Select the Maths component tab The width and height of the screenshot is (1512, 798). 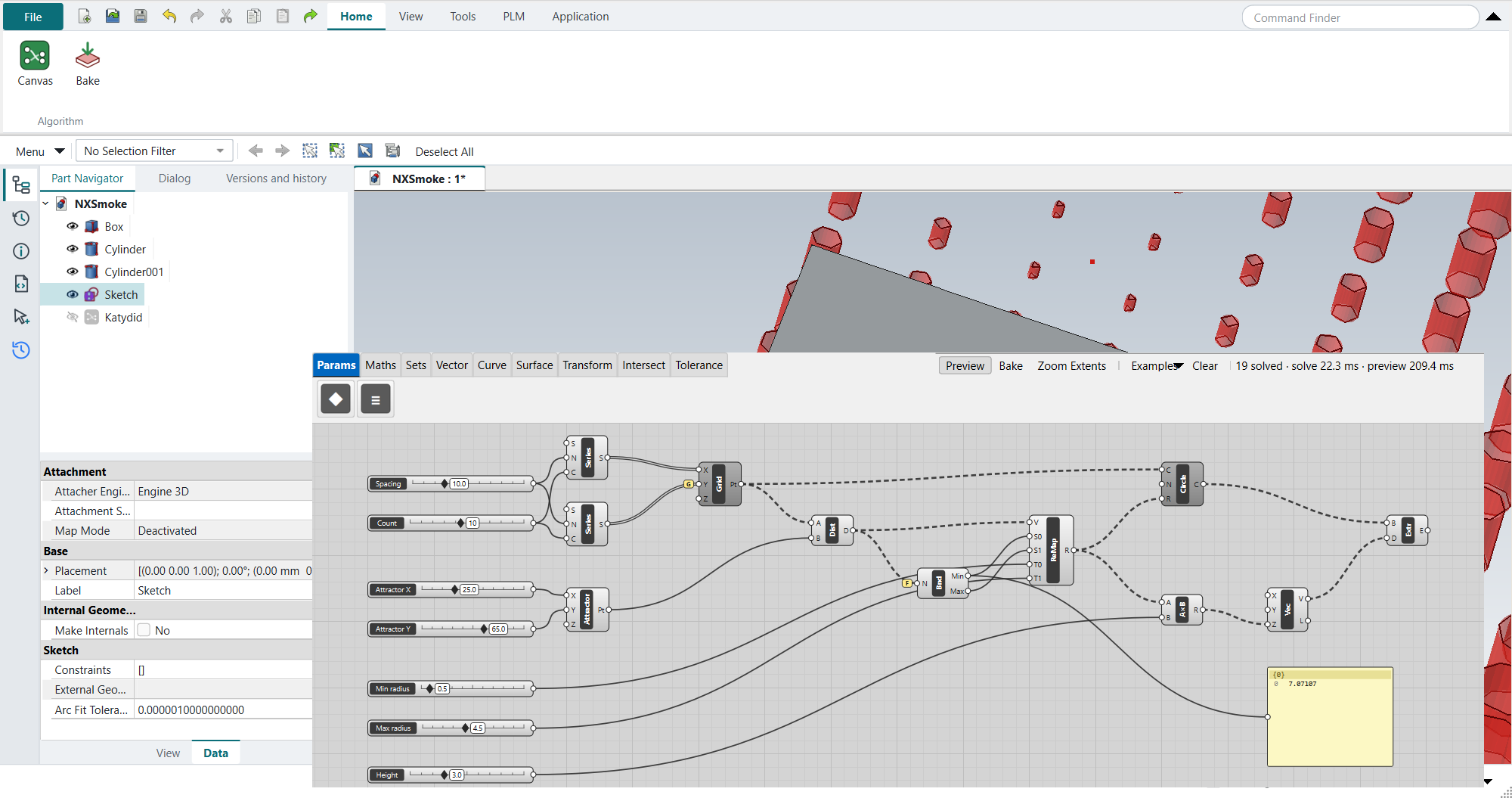click(380, 365)
